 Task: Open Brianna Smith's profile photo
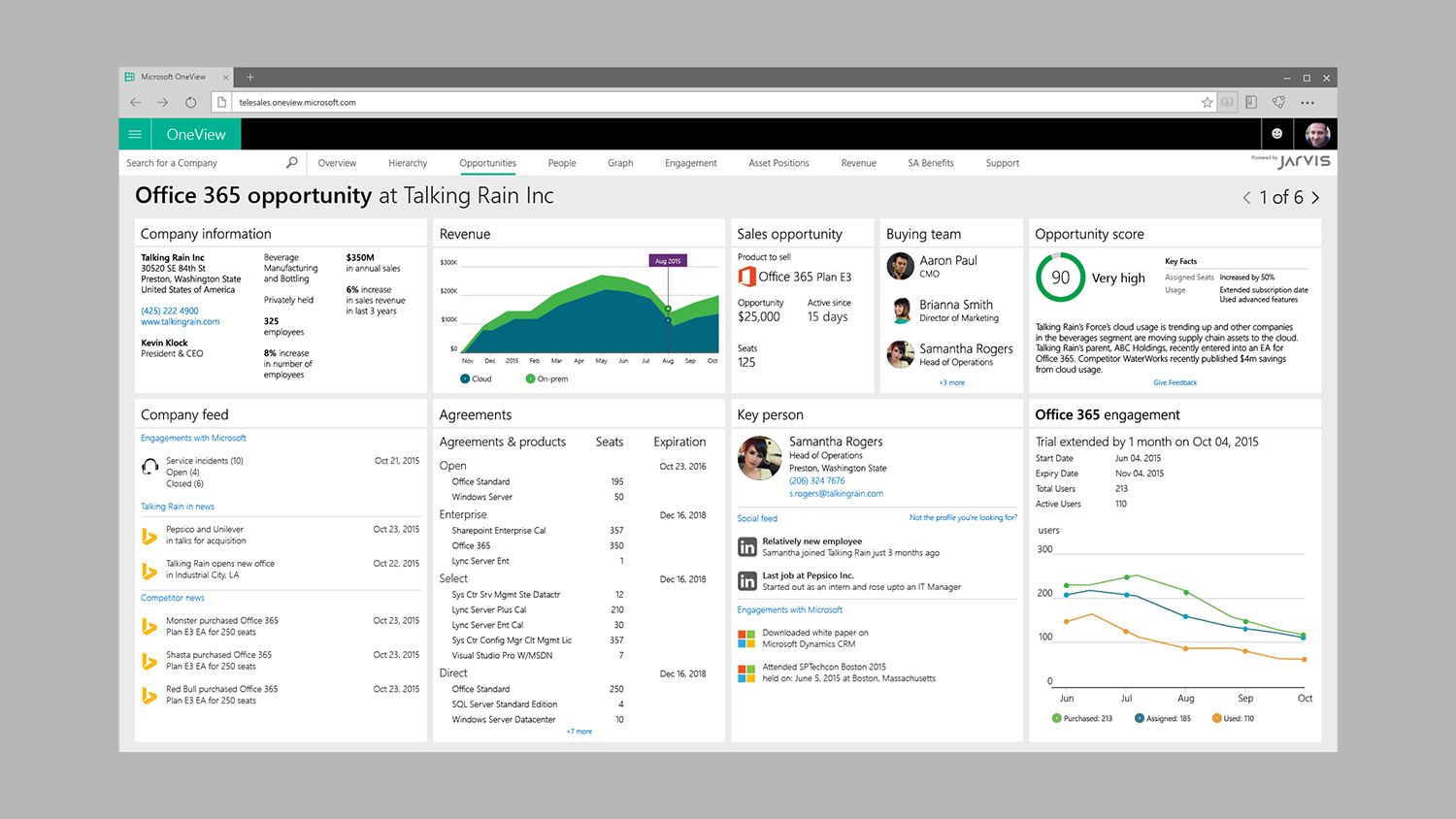[x=900, y=311]
